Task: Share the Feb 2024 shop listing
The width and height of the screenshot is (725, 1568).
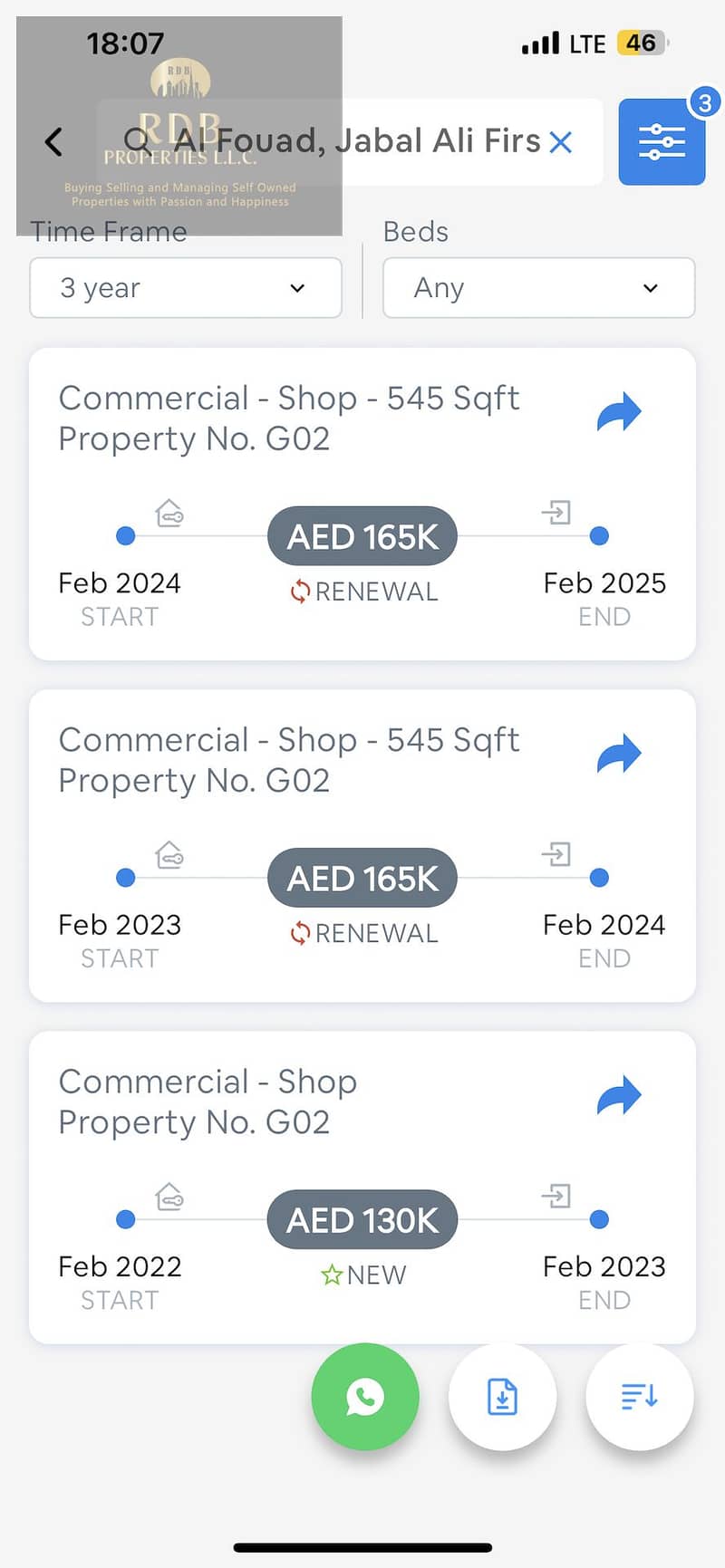Action: pos(619,413)
